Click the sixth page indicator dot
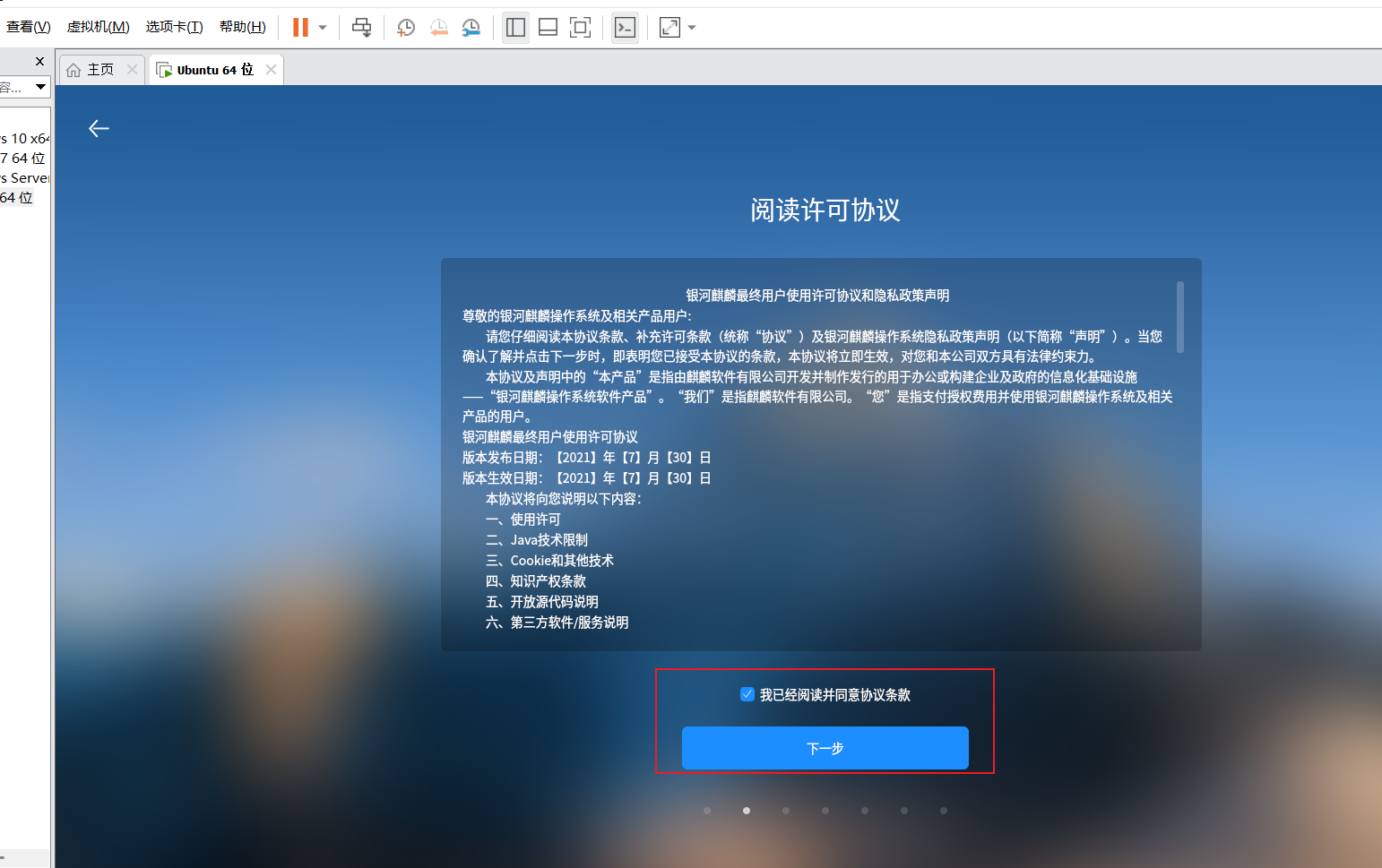The image size is (1382, 868). click(904, 811)
